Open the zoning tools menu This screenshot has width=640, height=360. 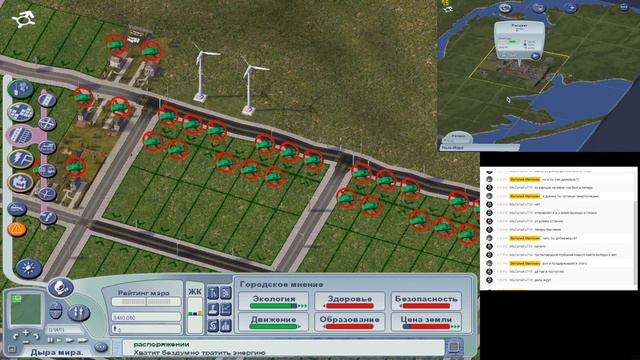point(20,112)
